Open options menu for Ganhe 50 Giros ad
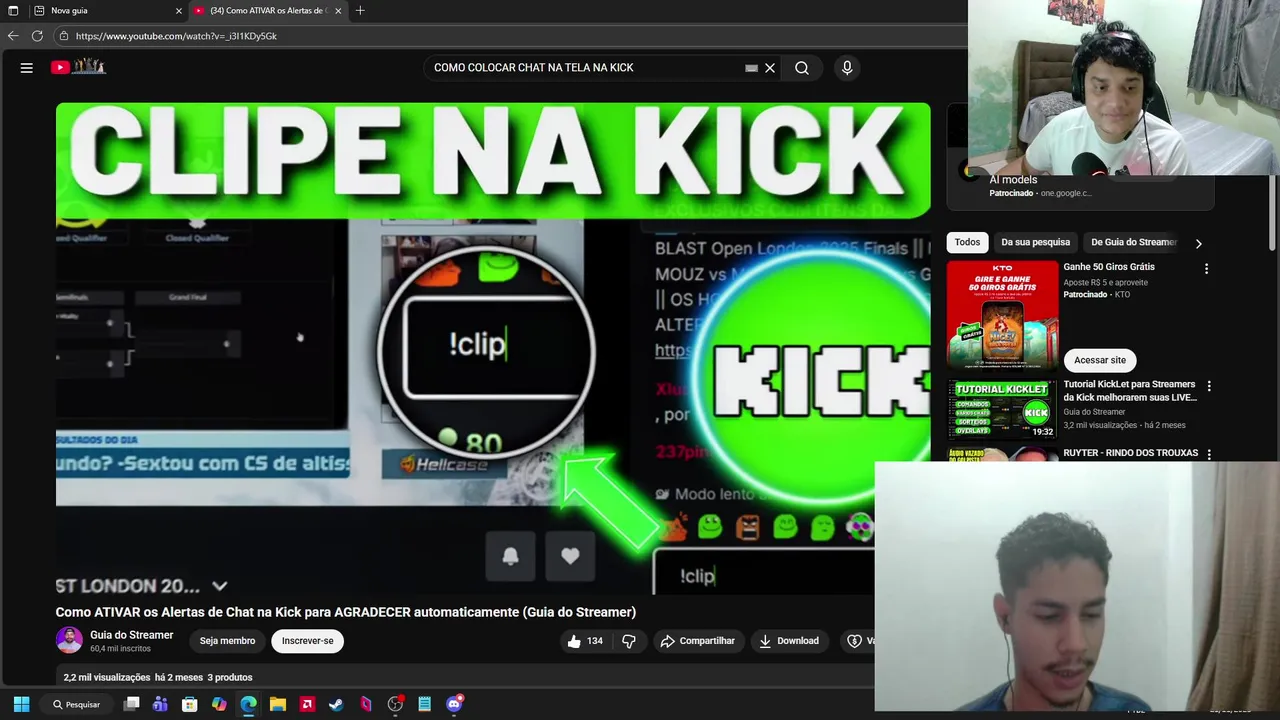Screen dimensions: 1280x720 (x=1206, y=269)
